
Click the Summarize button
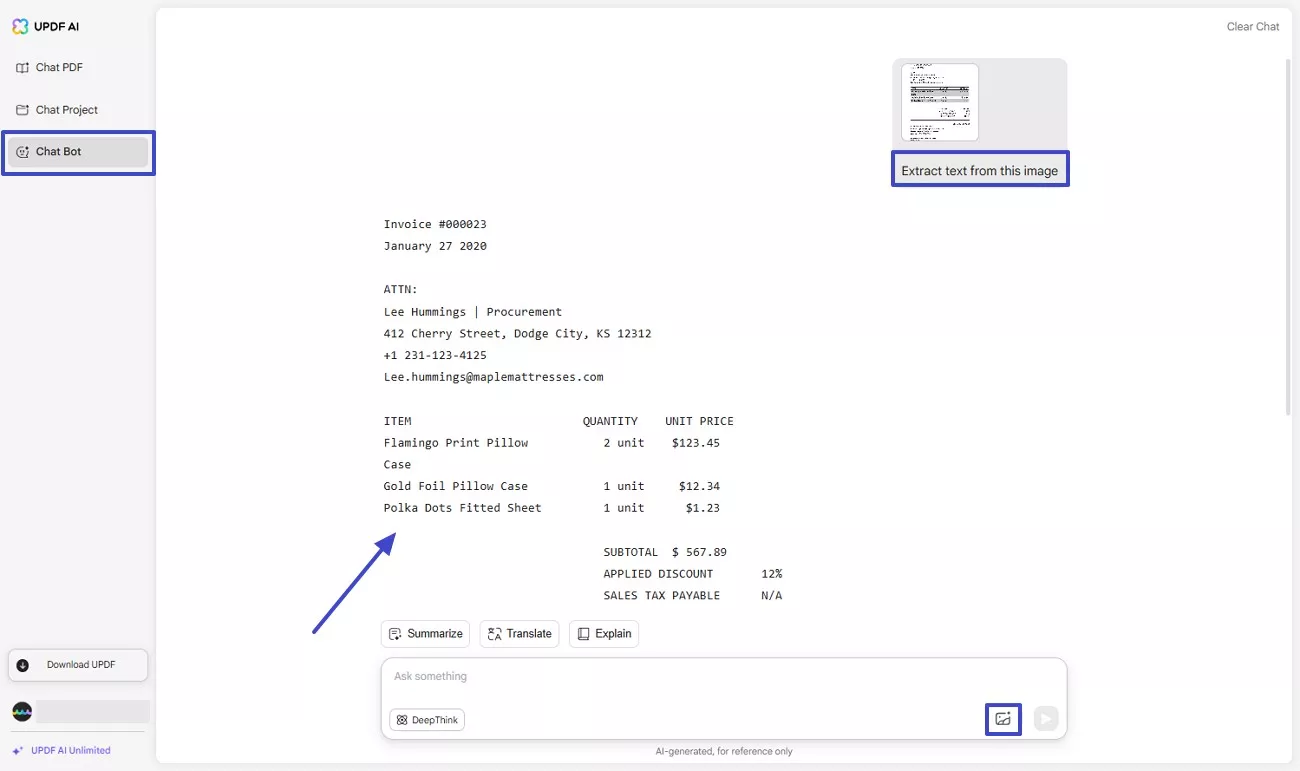coord(426,634)
